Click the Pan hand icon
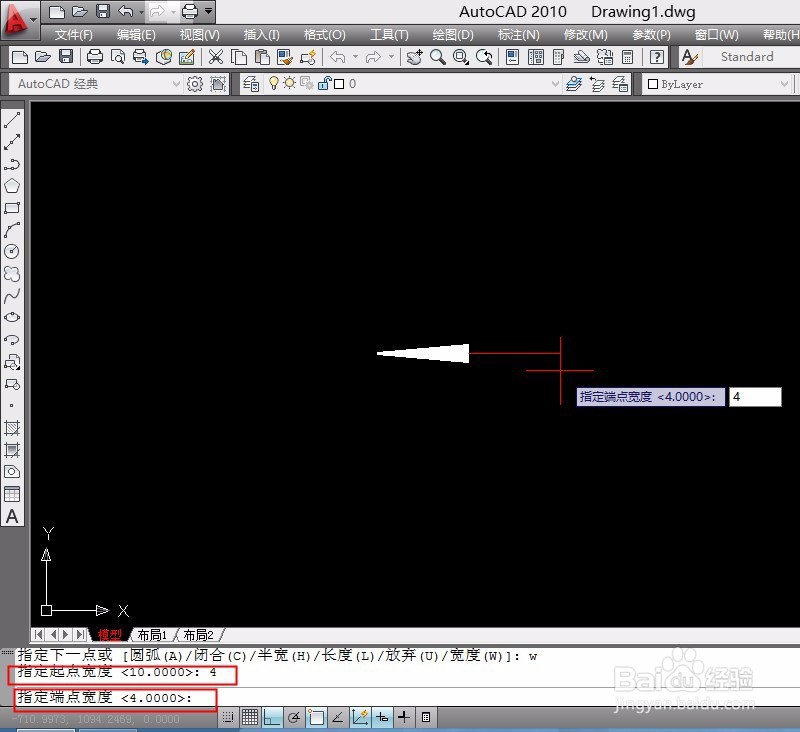Screen dimensions: 800x732 point(414,57)
